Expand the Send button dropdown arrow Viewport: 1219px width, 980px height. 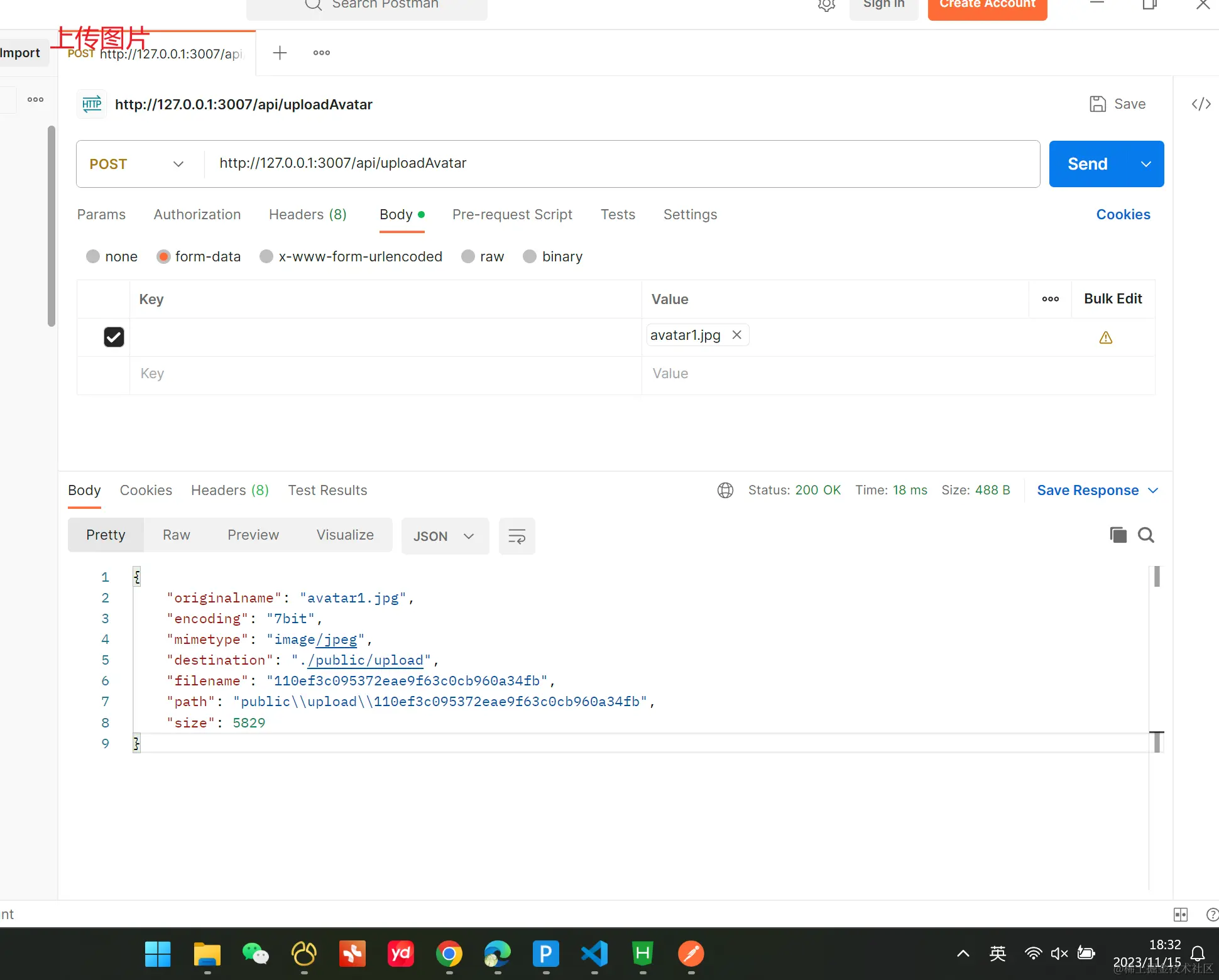(1145, 164)
